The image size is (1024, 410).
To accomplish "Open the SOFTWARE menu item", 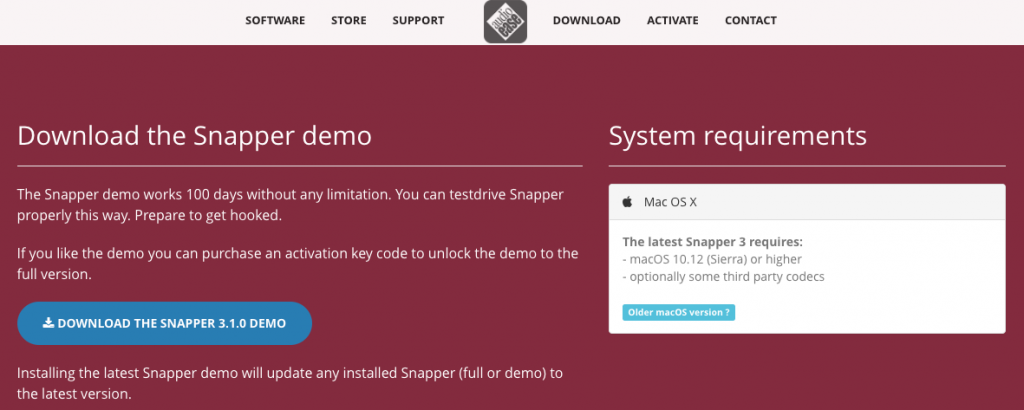I will 275,20.
